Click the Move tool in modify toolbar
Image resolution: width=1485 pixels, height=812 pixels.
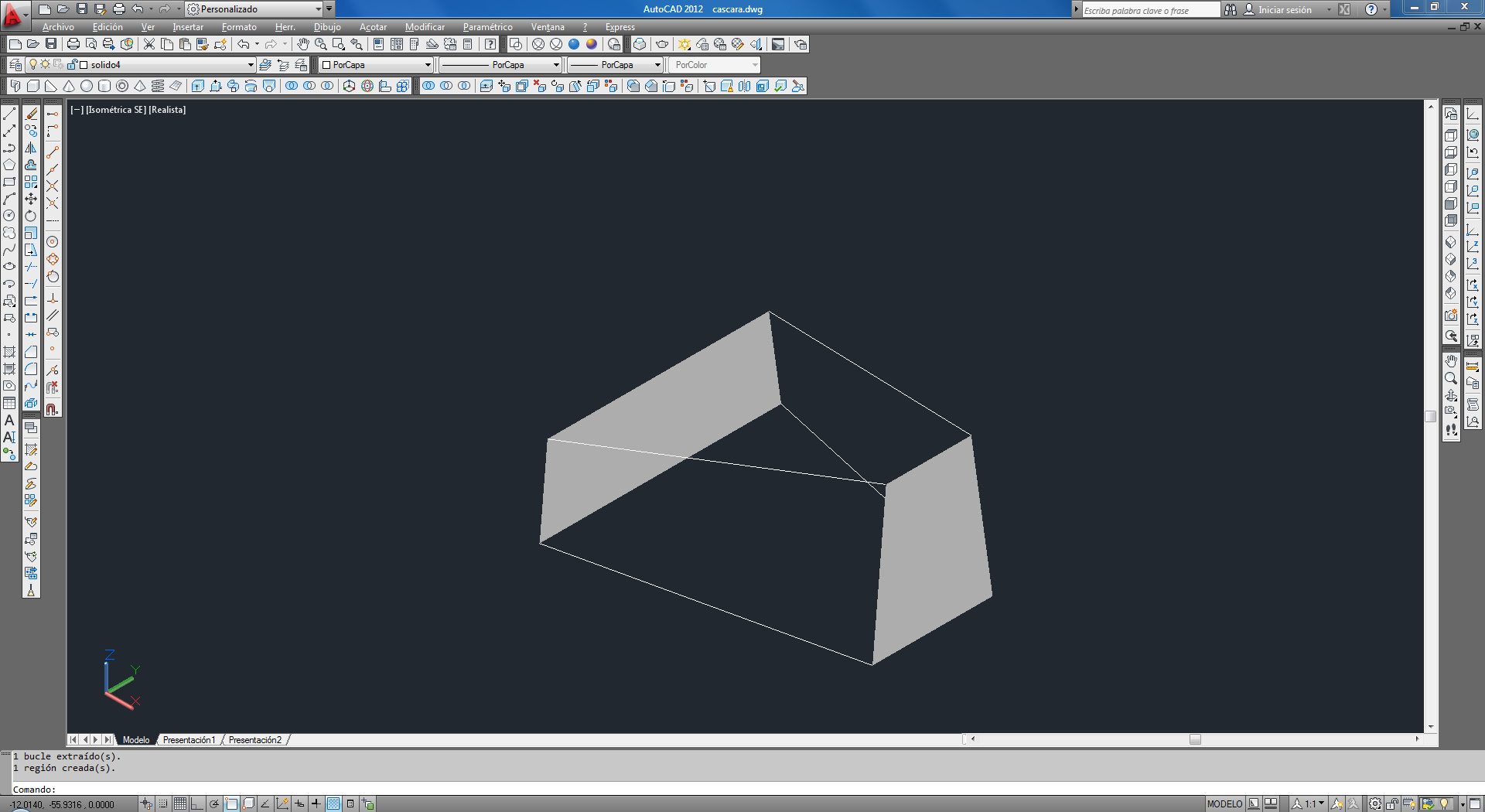[31, 199]
